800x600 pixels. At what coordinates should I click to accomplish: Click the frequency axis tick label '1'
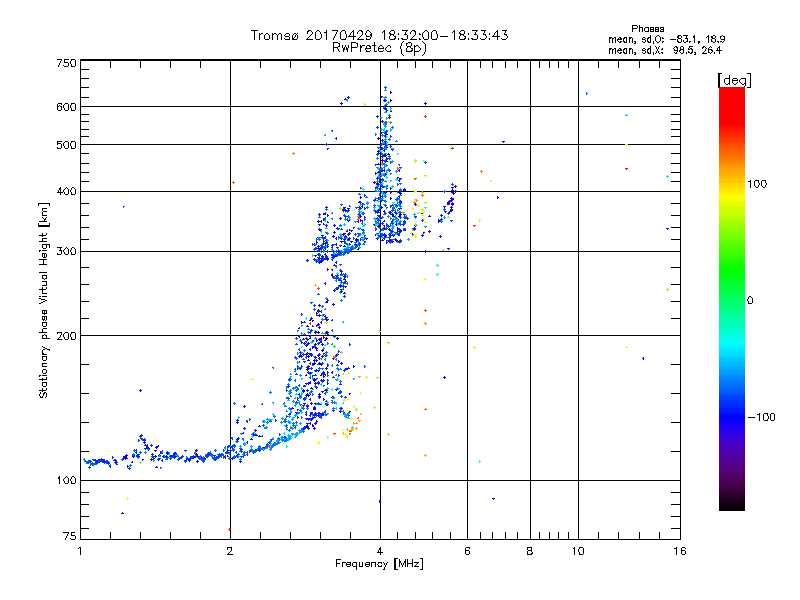80,551
